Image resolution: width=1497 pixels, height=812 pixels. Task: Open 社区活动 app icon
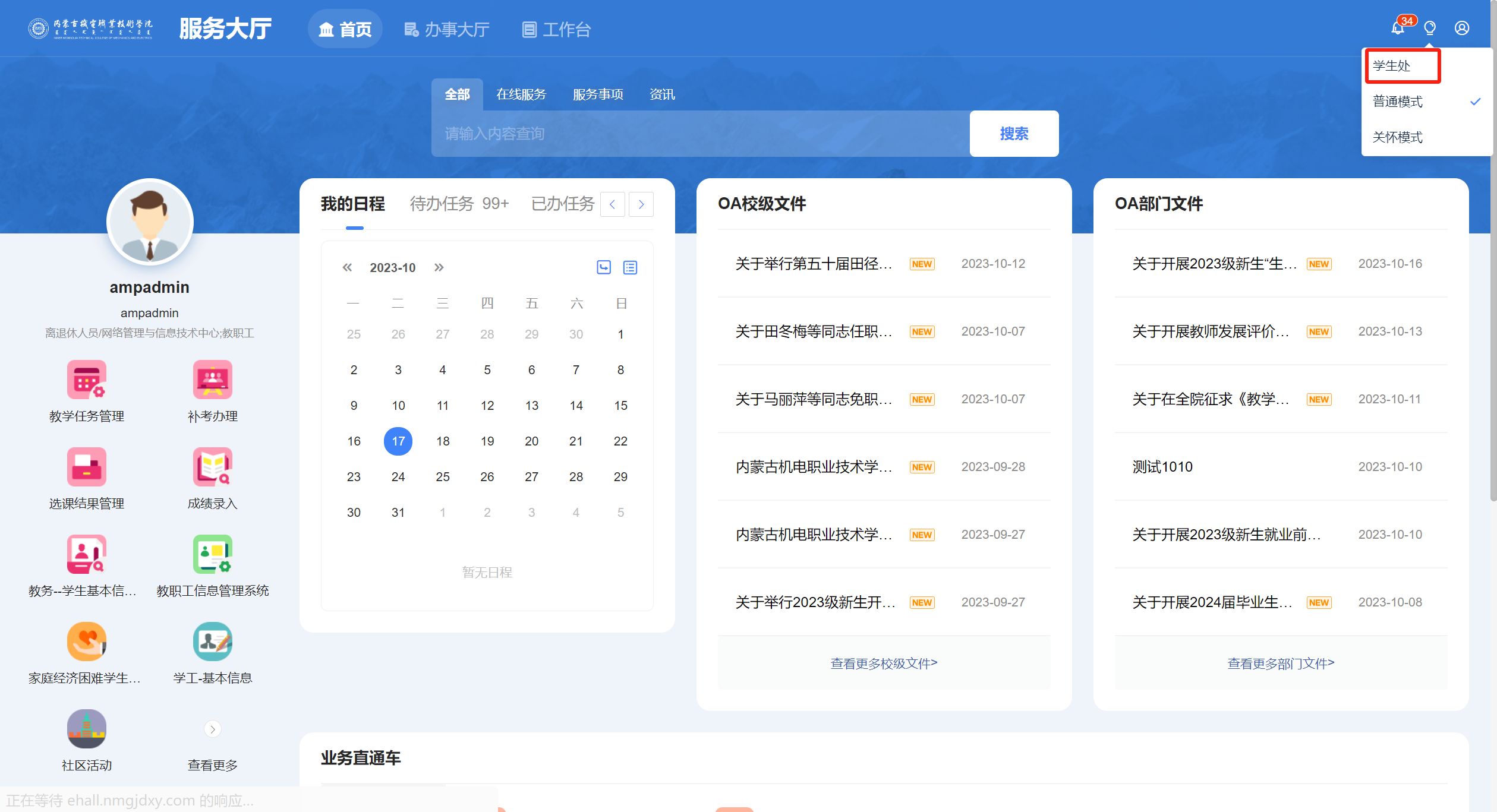click(x=87, y=729)
